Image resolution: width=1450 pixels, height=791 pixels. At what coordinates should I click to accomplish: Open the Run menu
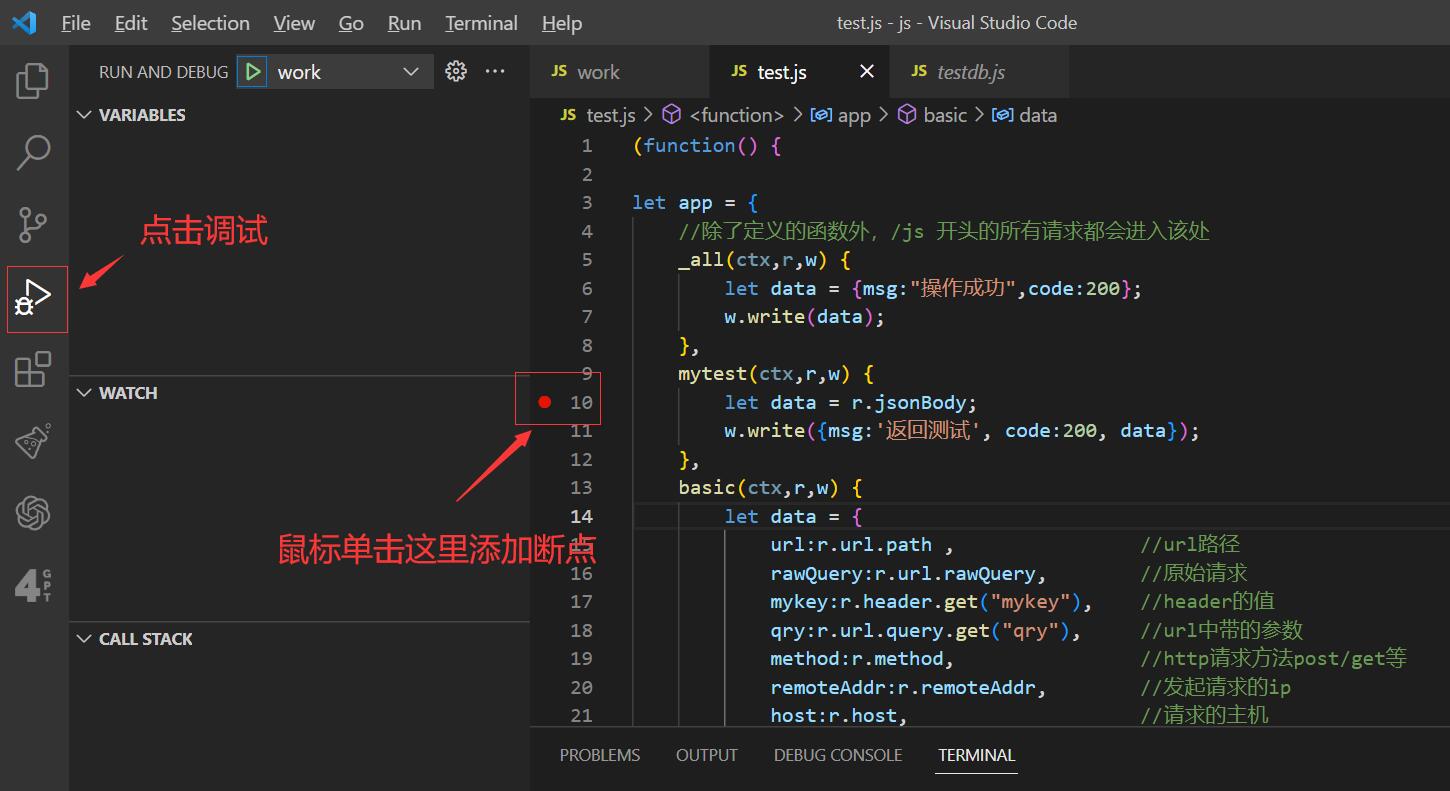click(x=404, y=23)
